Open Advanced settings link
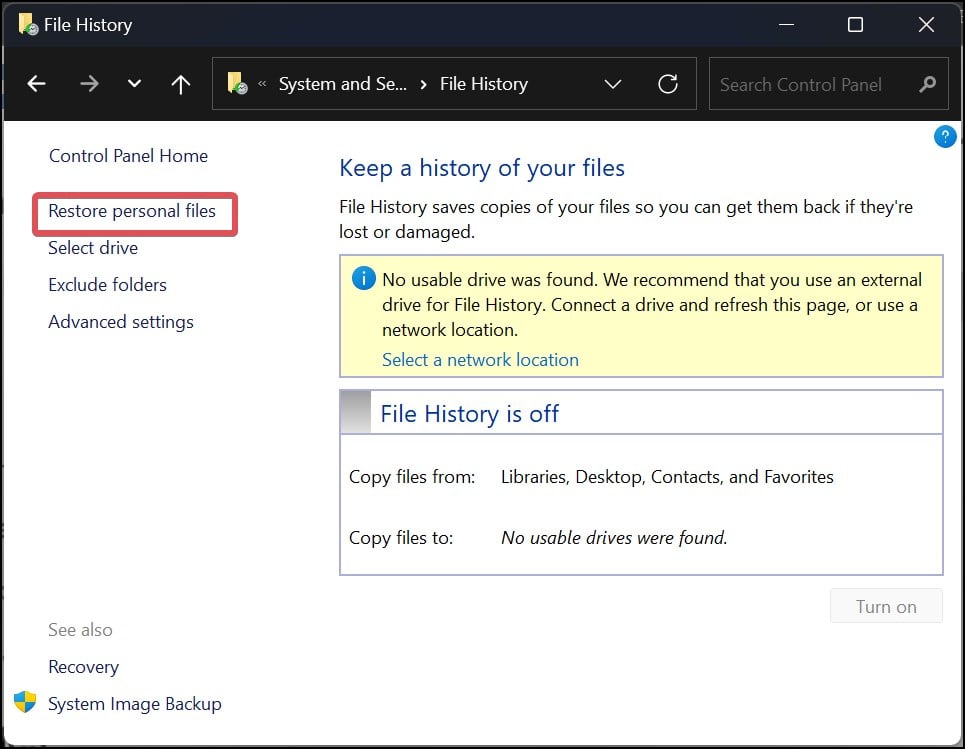The height and width of the screenshot is (749, 965). [121, 322]
